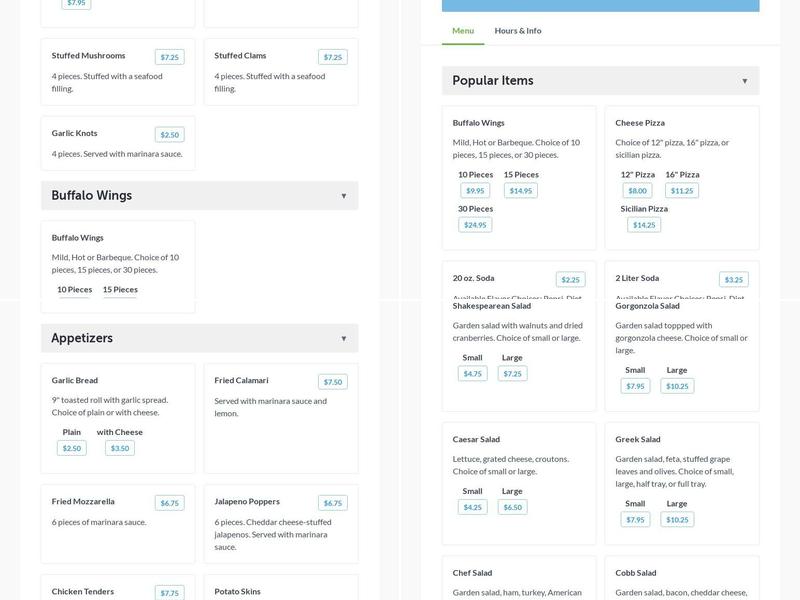The width and height of the screenshot is (800, 600).
Task: Collapse the Appetizers section
Action: point(343,338)
